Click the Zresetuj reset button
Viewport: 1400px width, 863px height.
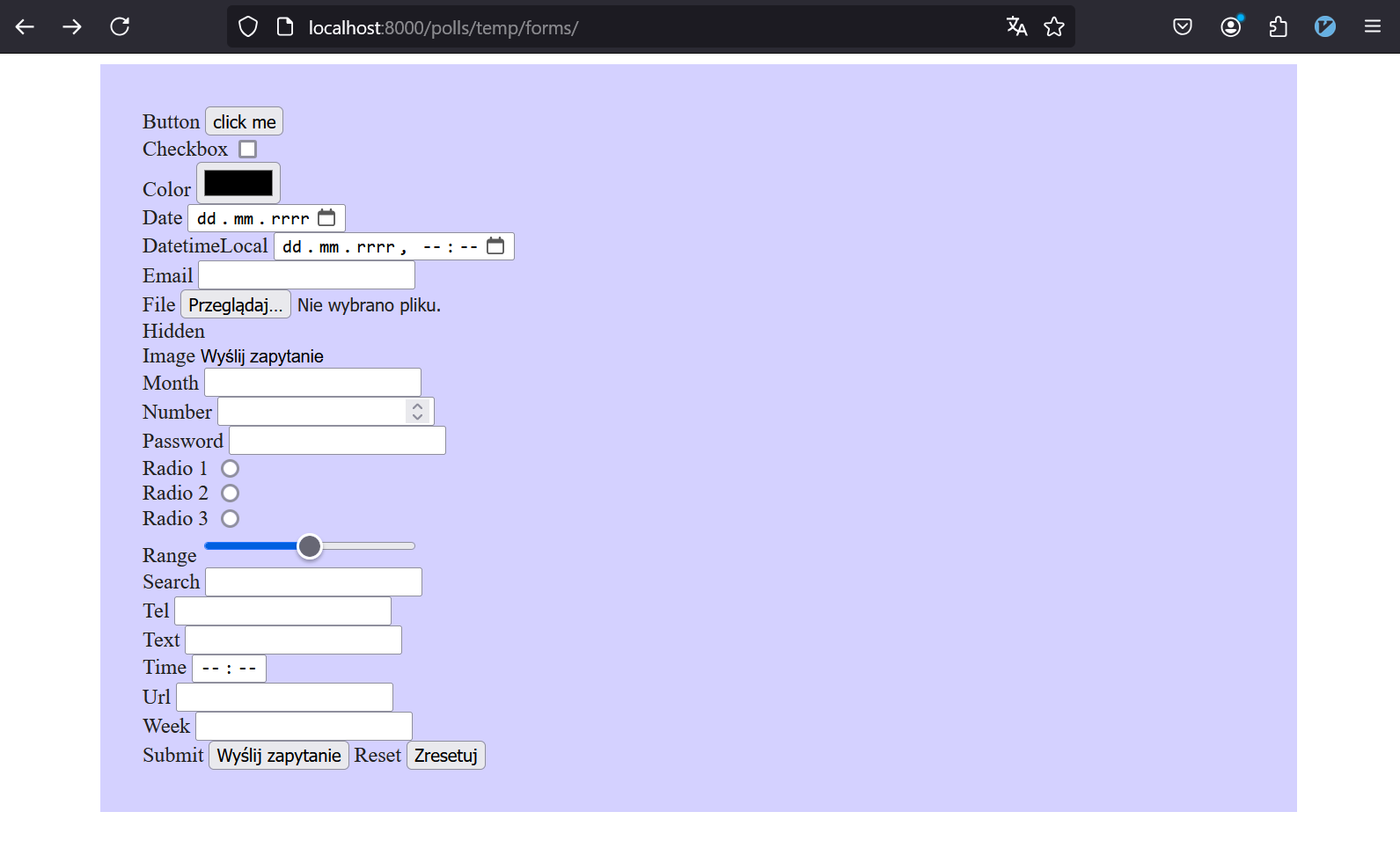pyautogui.click(x=446, y=756)
